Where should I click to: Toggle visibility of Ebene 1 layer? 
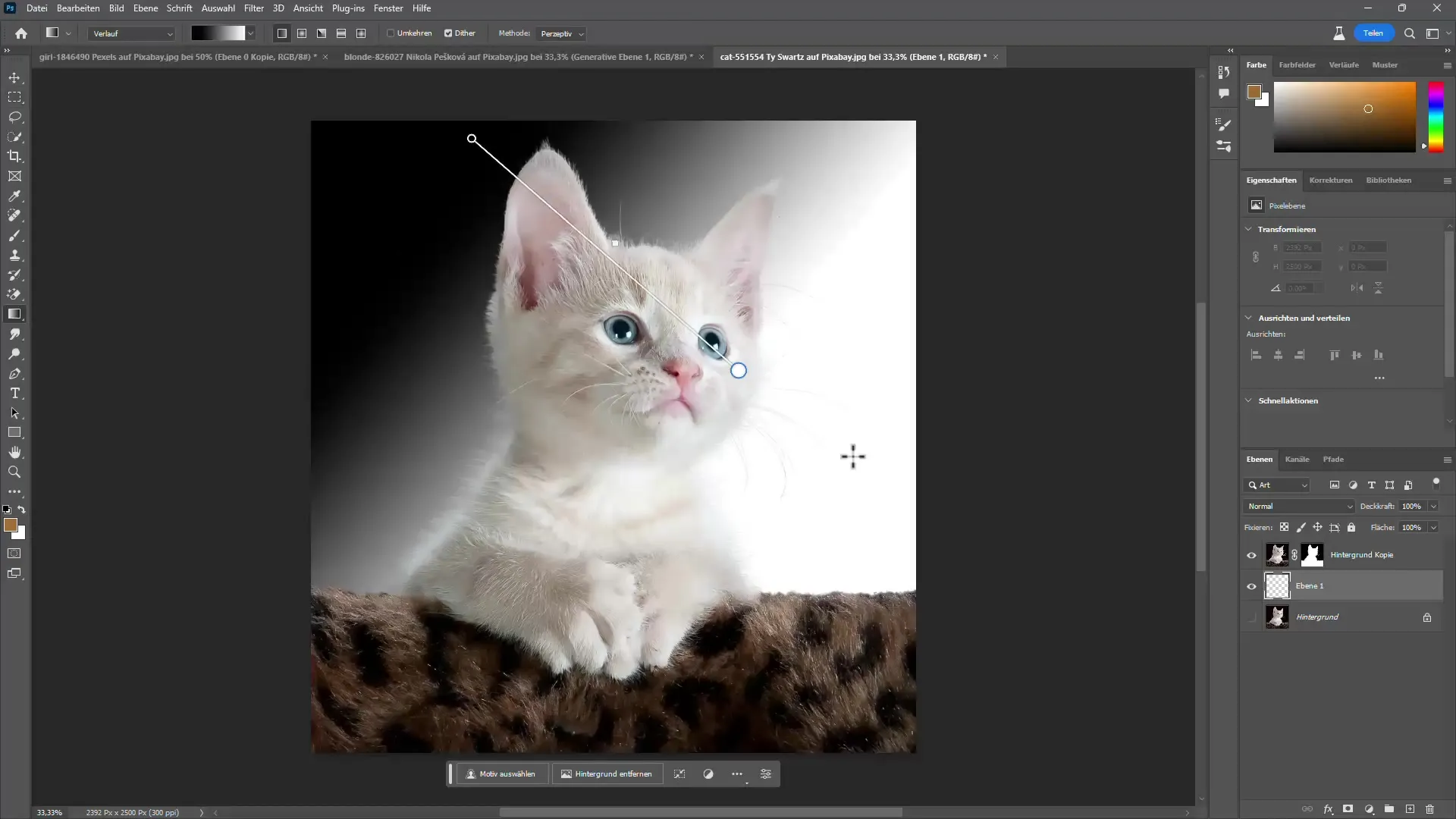pyautogui.click(x=1251, y=586)
